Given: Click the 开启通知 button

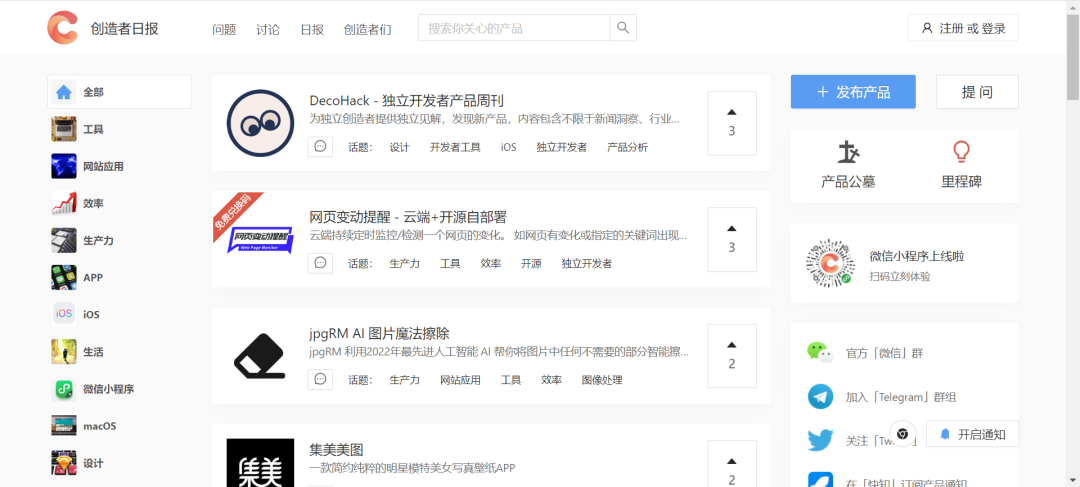Looking at the screenshot, I should pyautogui.click(x=972, y=434).
